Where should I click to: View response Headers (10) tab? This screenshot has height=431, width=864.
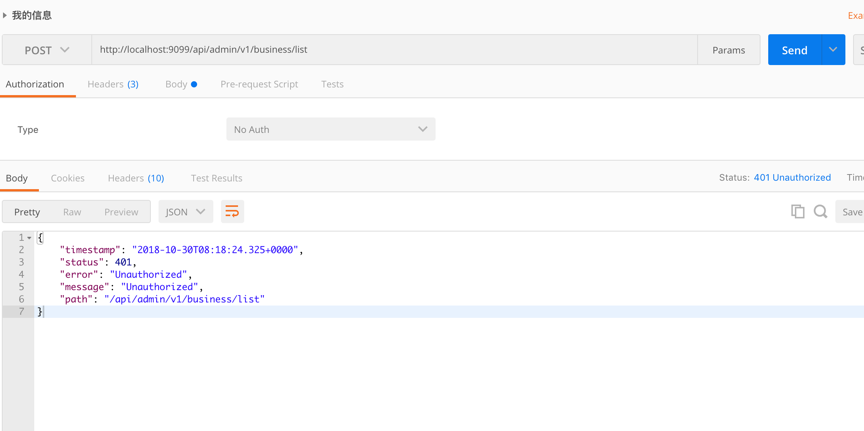click(x=135, y=178)
